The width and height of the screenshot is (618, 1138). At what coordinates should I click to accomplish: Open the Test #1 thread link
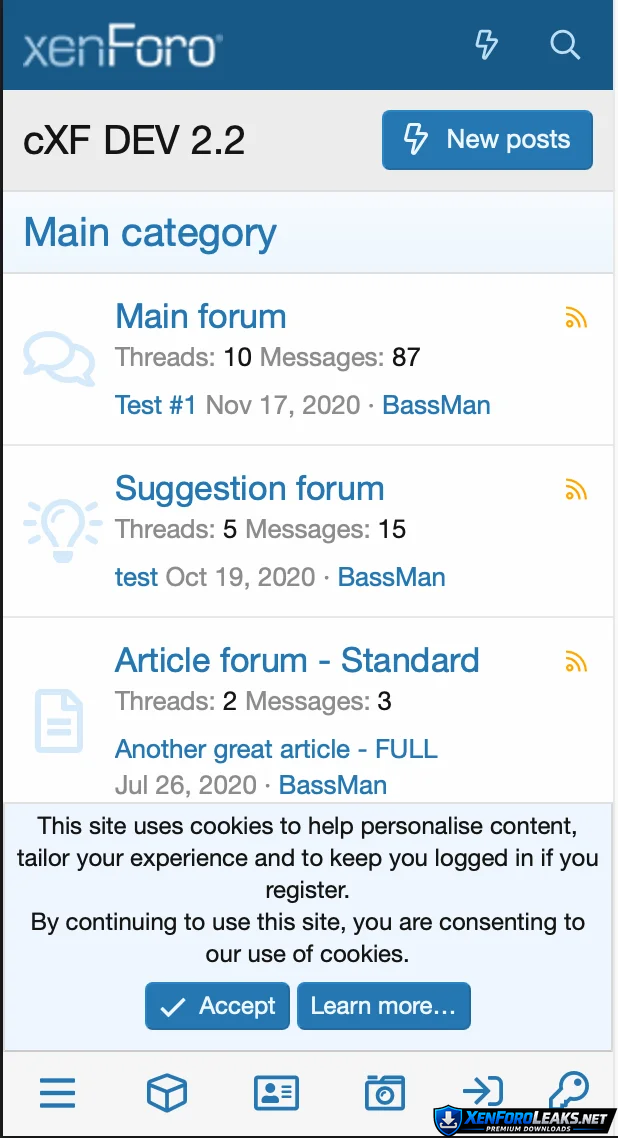click(x=156, y=405)
